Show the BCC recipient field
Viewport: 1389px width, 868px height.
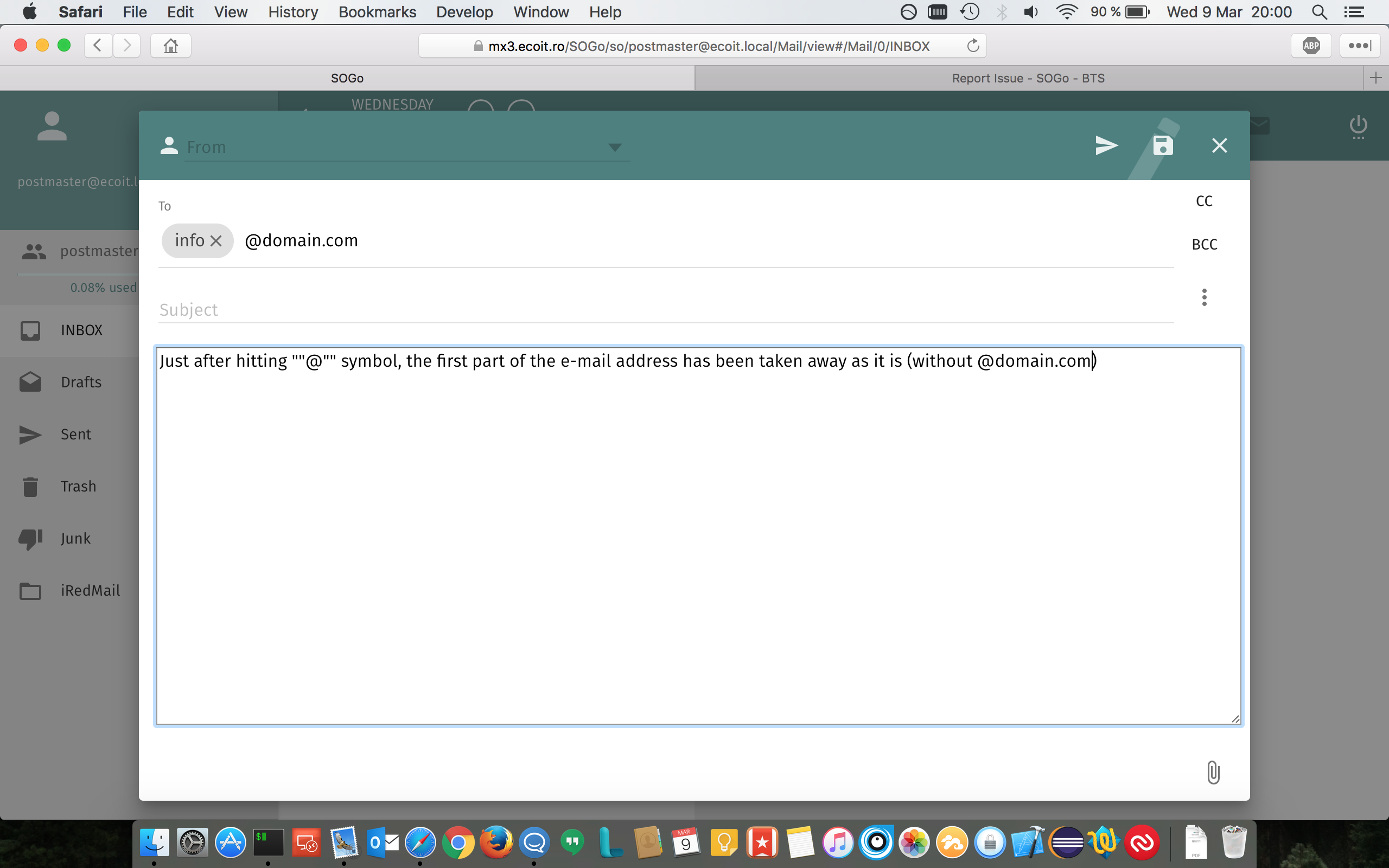coord(1204,245)
